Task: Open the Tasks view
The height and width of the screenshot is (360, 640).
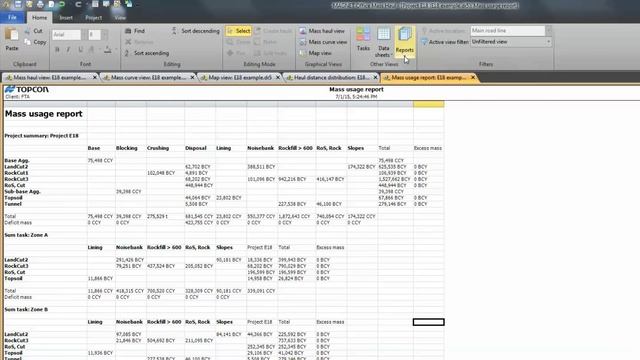Action: (363, 39)
